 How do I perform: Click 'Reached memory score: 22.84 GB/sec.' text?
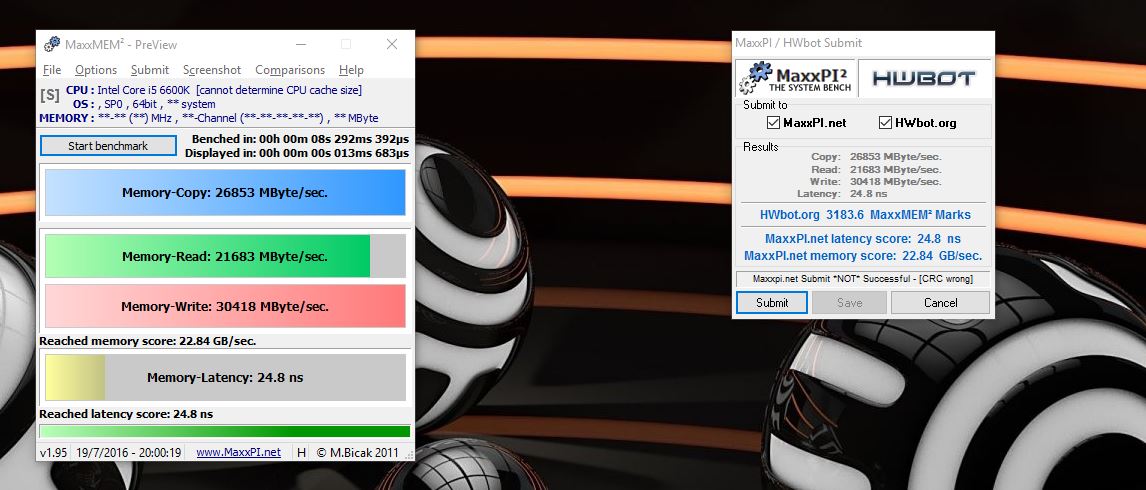(148, 341)
